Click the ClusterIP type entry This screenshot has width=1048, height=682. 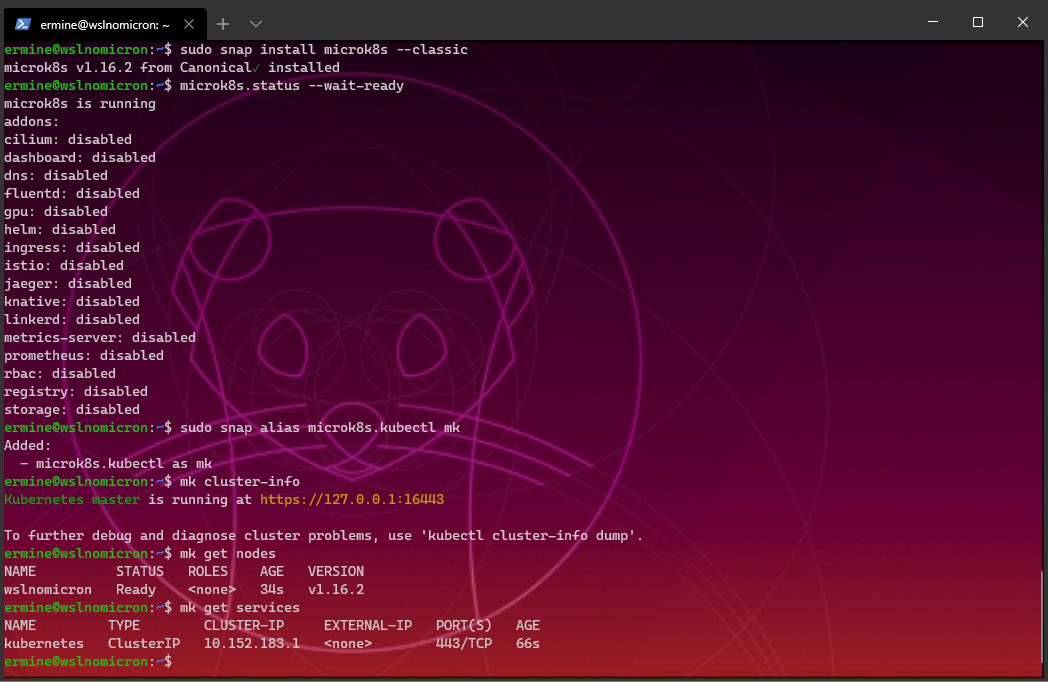[143, 643]
